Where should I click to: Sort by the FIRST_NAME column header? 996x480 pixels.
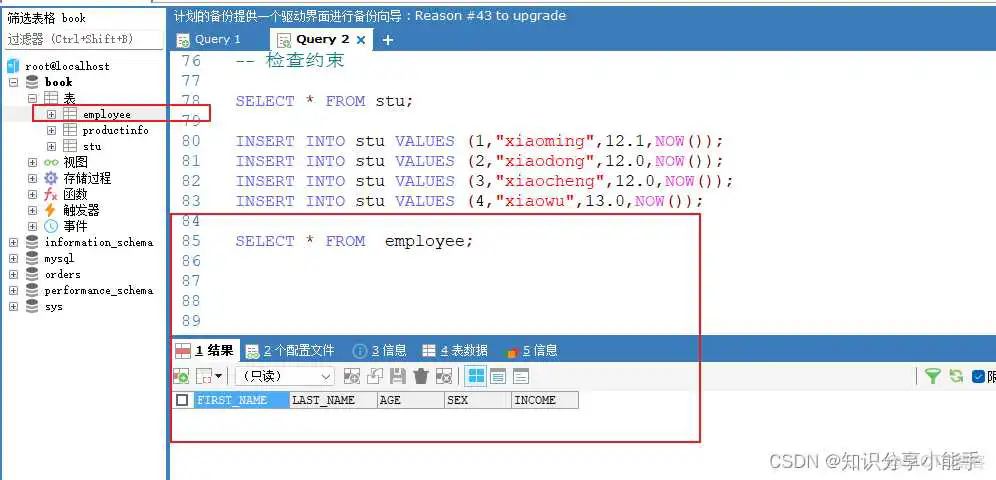tap(241, 400)
